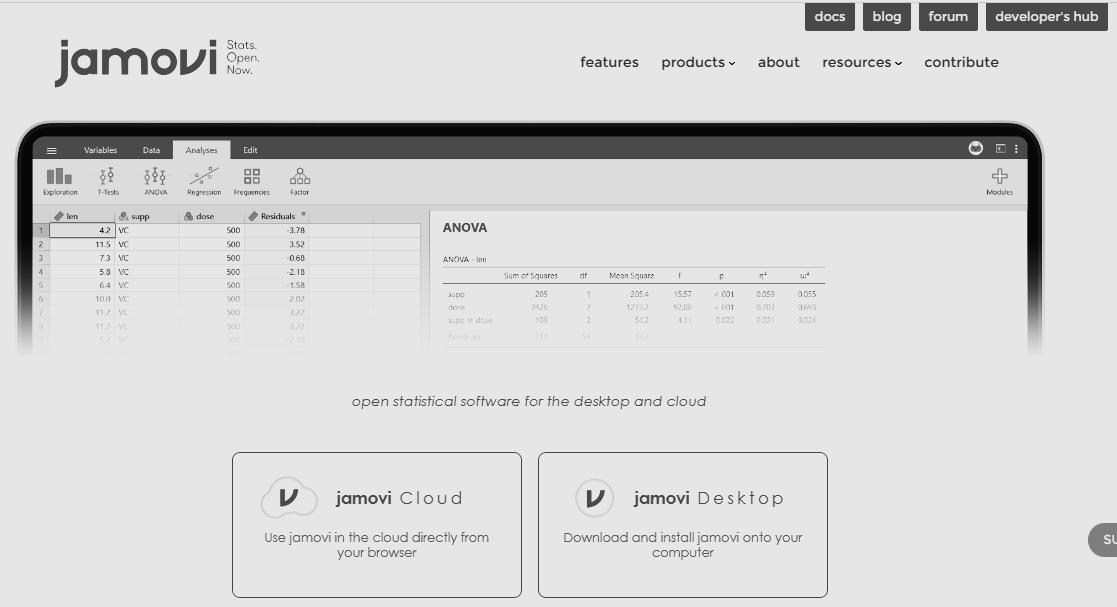This screenshot has width=1117, height=607.
Task: Click the partially visible side tab button
Action: pos(1103,539)
